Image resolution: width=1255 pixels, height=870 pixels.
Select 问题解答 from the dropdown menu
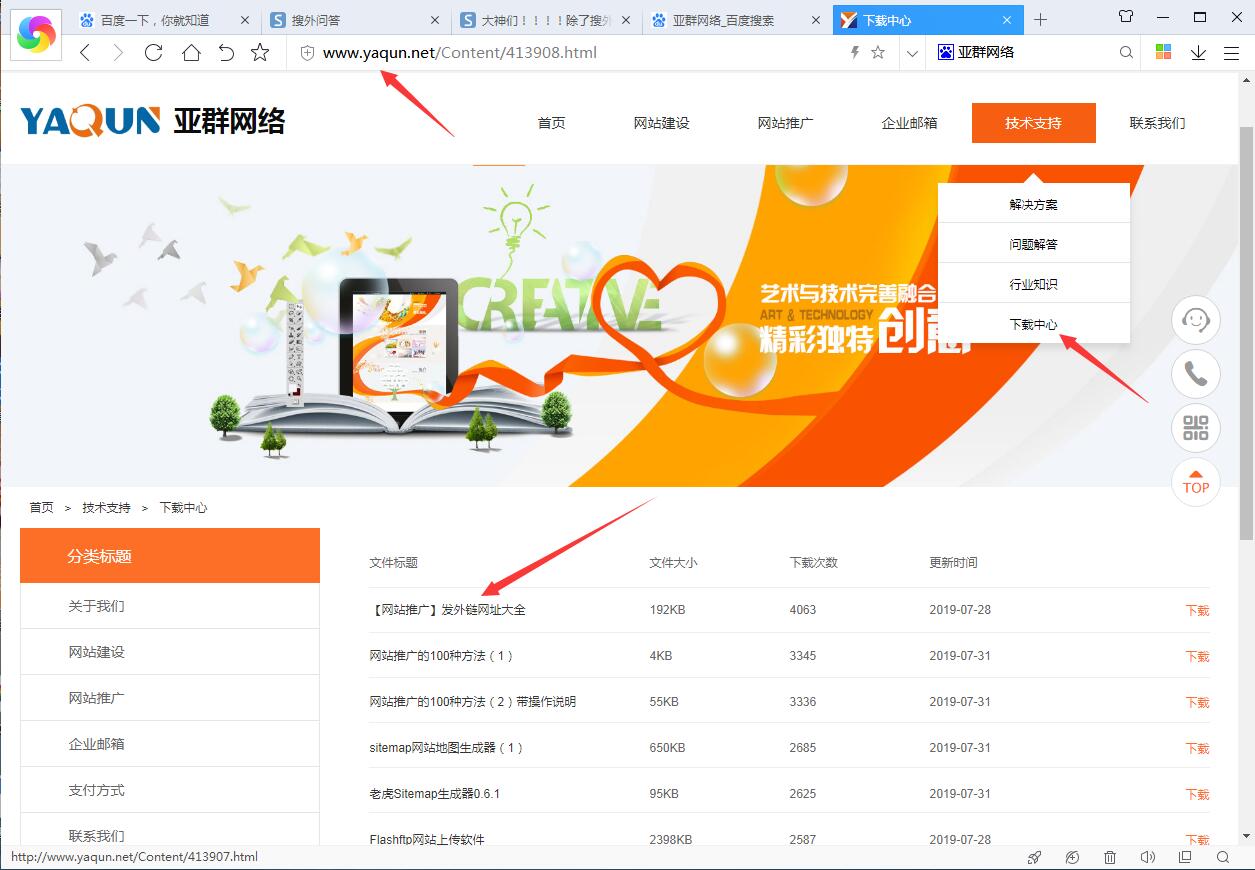tap(1033, 244)
